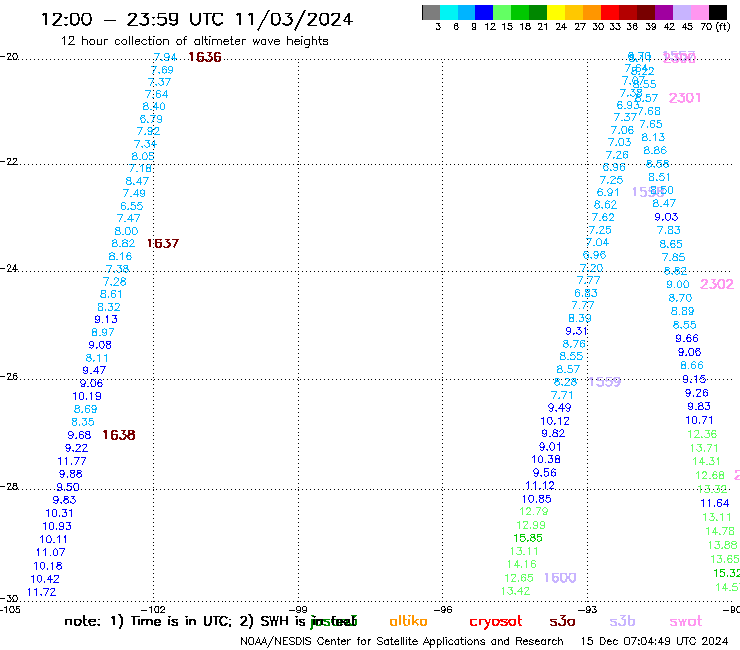Click the wave height value 12.79
This screenshot has height=650, width=740.
point(534,511)
